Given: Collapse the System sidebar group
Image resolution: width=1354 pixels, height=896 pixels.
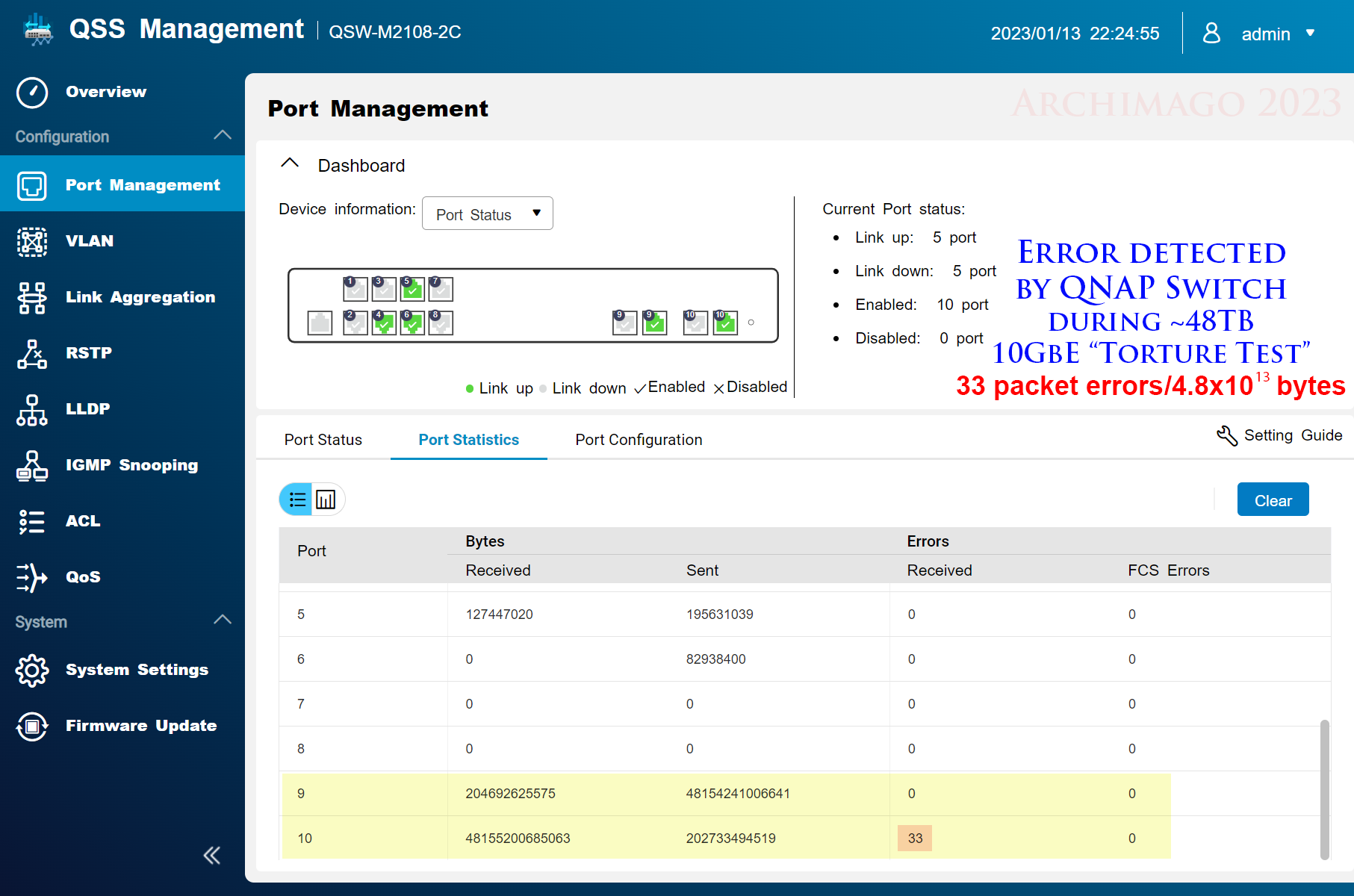Looking at the screenshot, I should (223, 620).
